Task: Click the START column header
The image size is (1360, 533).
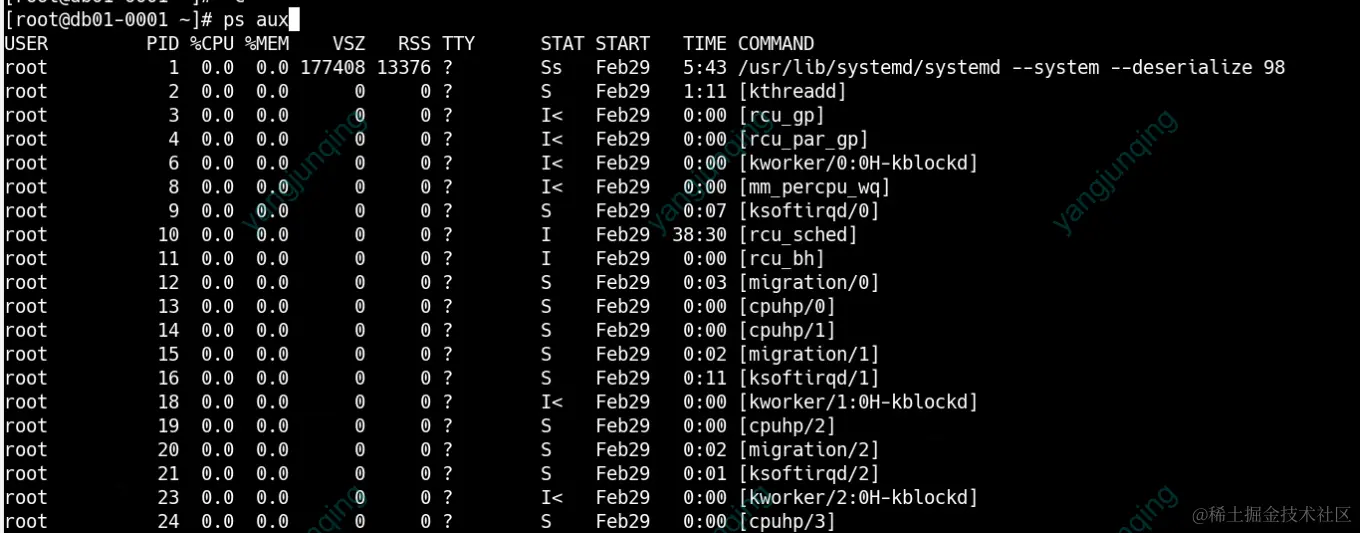Action: coord(622,44)
